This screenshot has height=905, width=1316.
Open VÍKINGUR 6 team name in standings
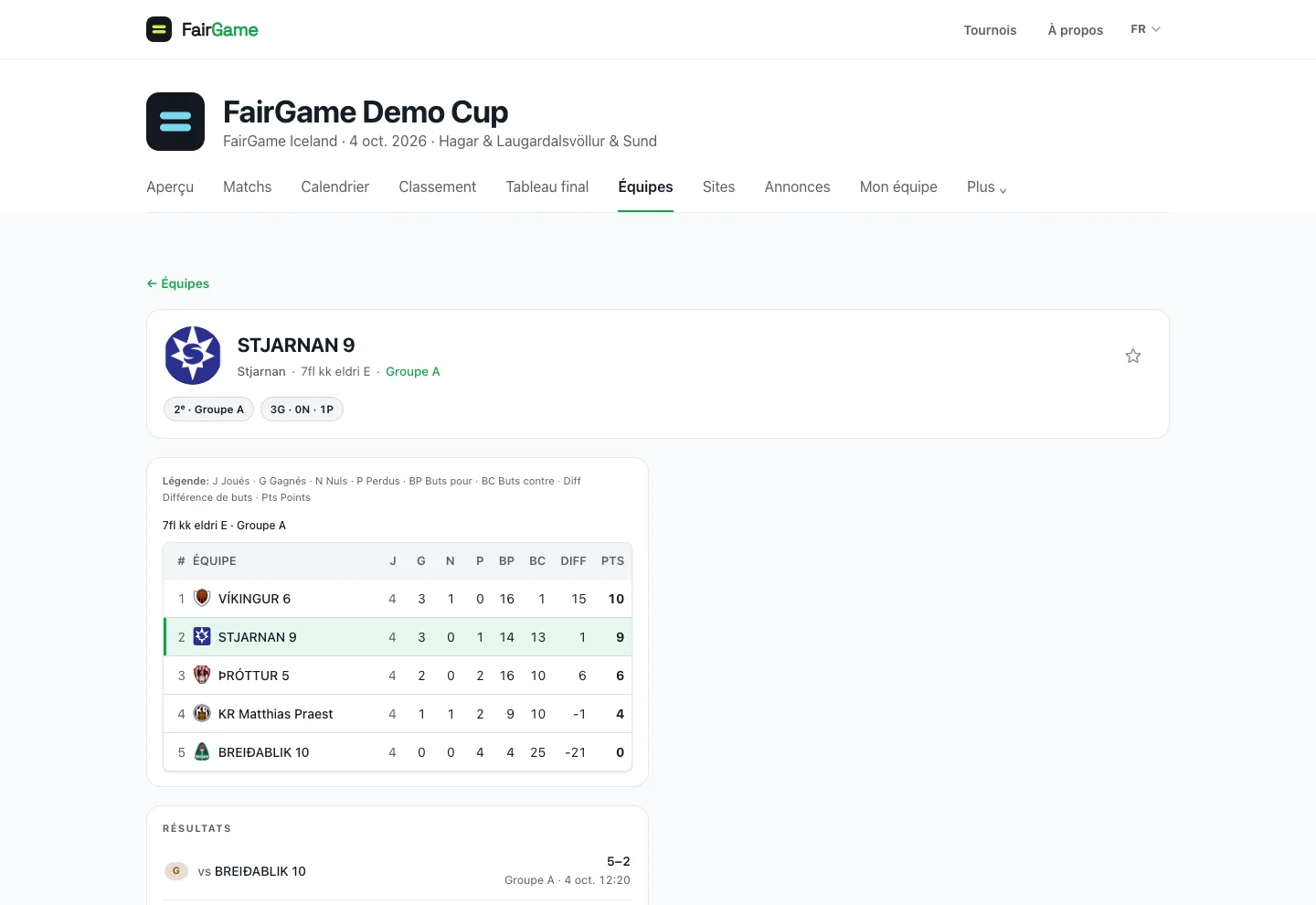[254, 599]
